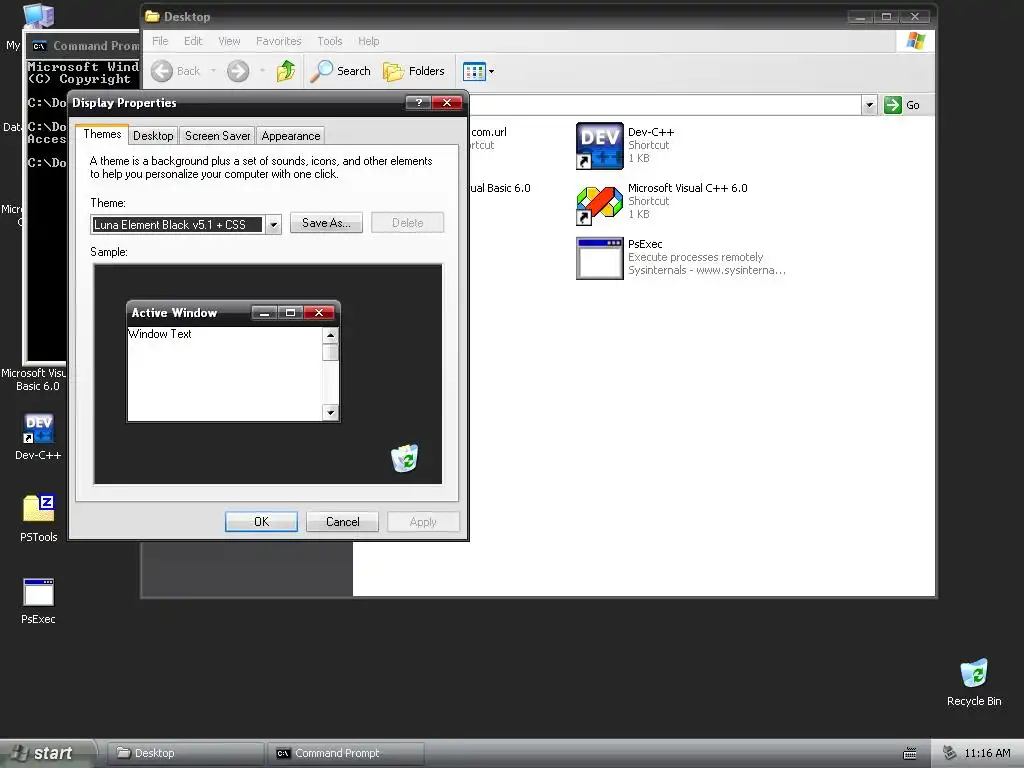Open the Search pane in Explorer
This screenshot has width=1024, height=768.
point(340,71)
